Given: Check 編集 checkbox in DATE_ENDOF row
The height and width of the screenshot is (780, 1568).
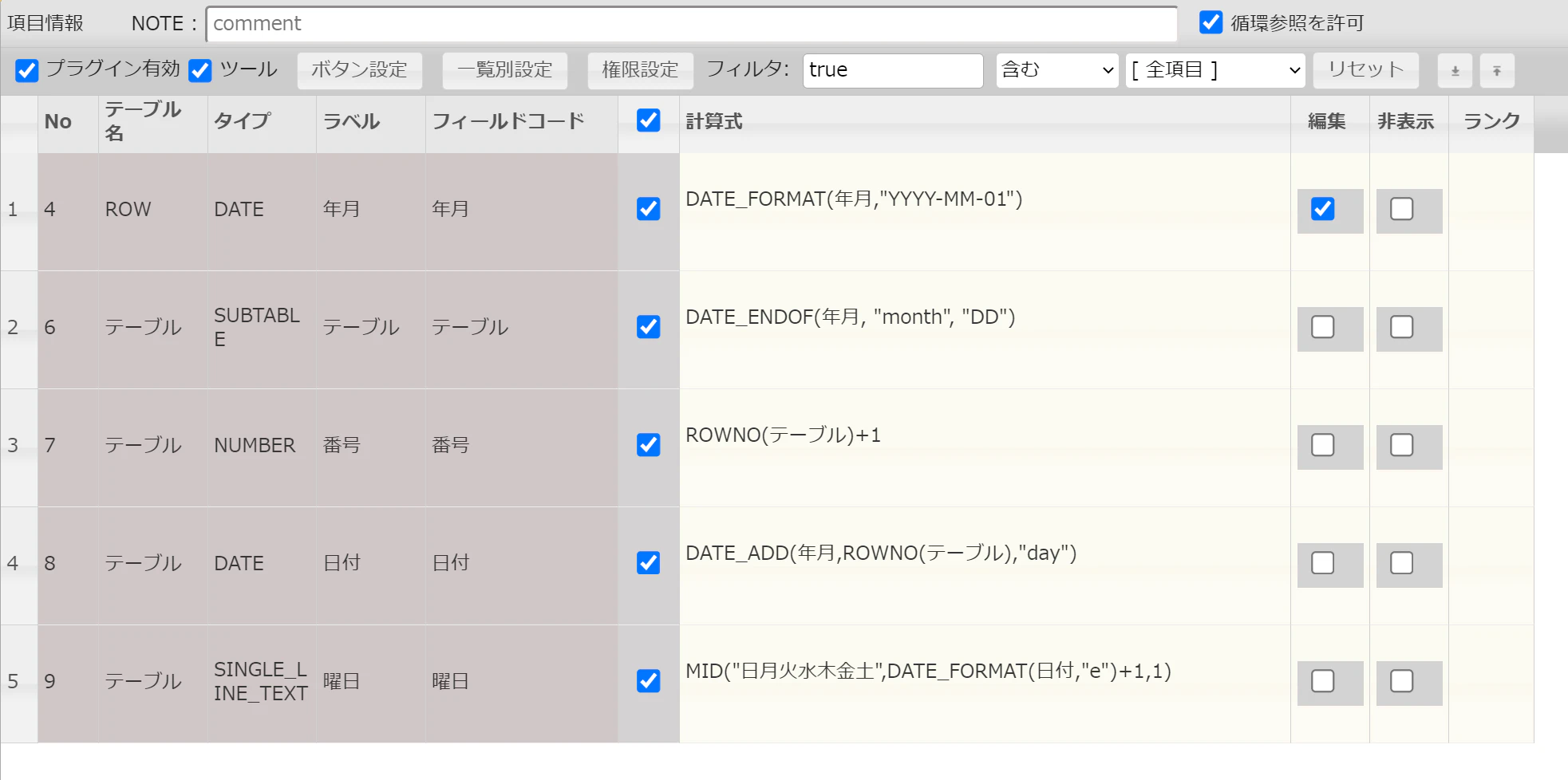Looking at the screenshot, I should click(1322, 327).
